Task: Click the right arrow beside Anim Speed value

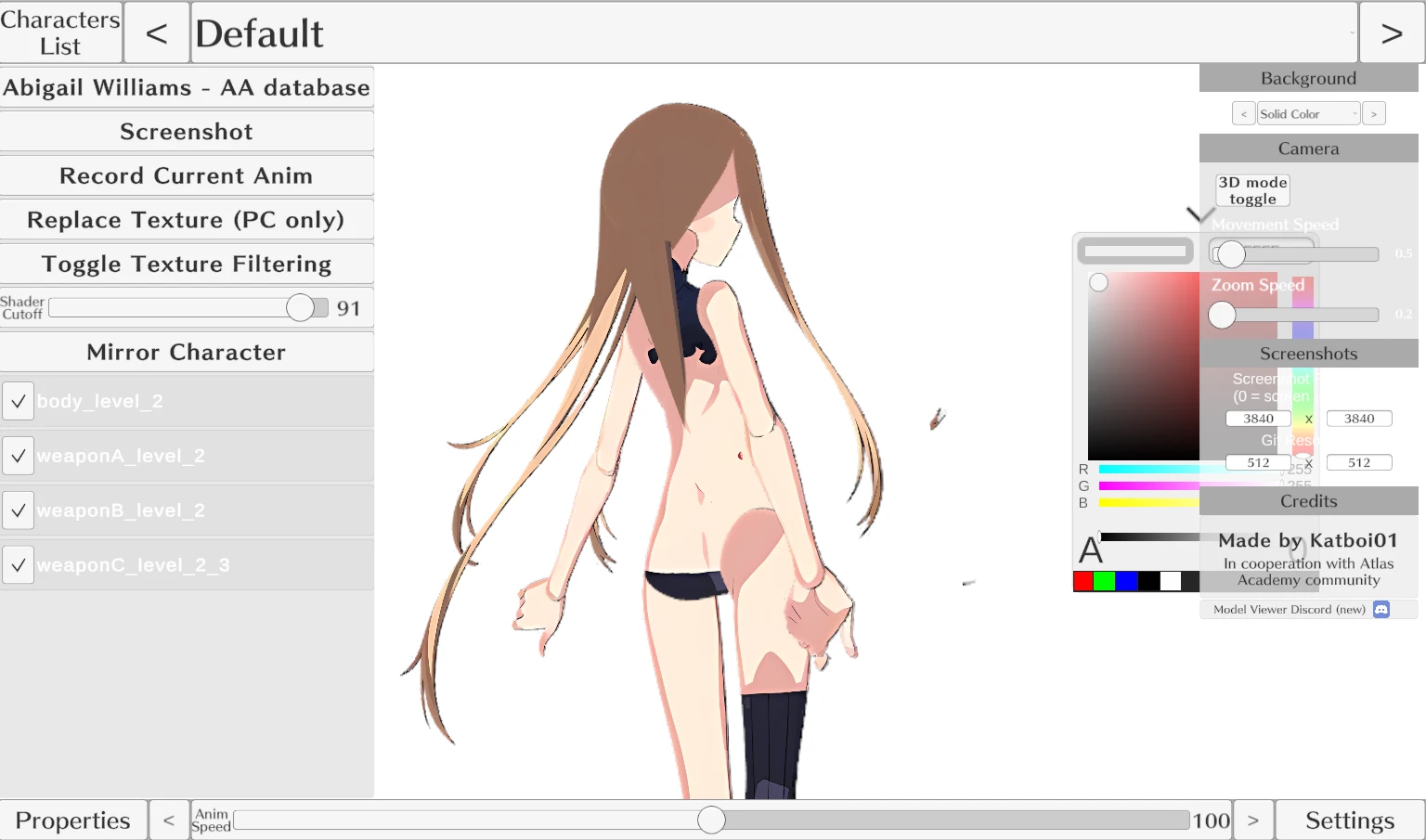Action: pos(1252,821)
